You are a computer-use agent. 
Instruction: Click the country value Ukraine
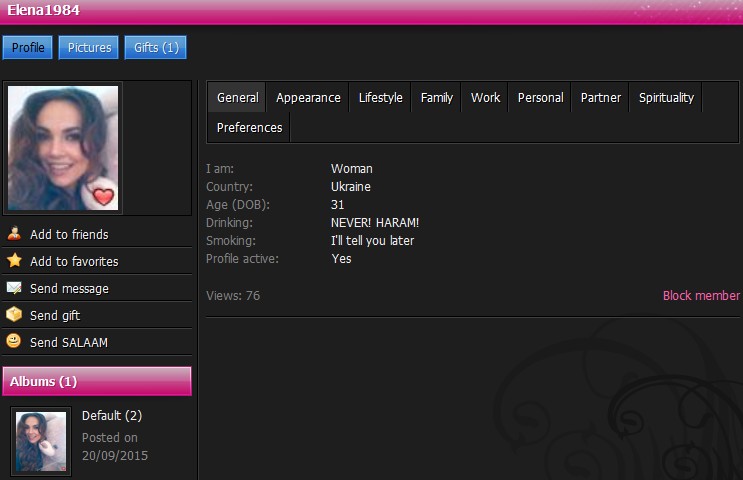351,187
